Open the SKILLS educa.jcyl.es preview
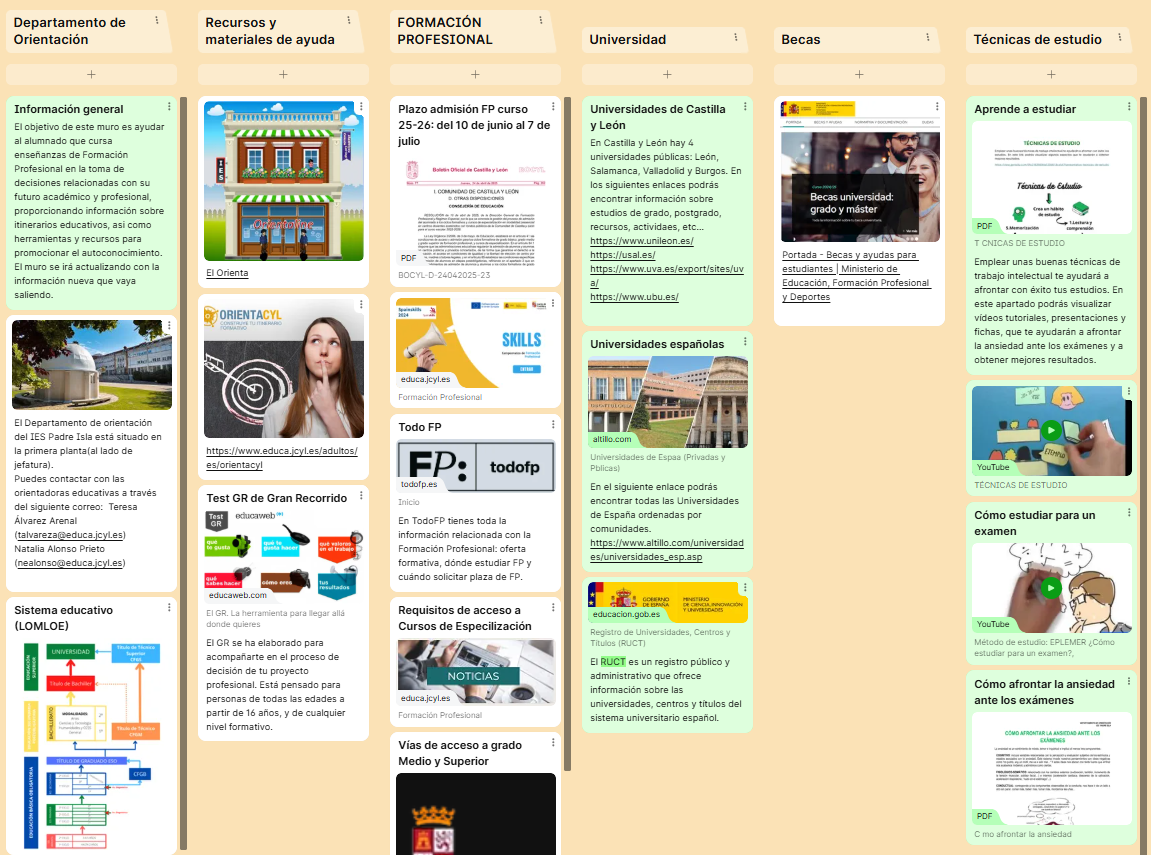1151x855 pixels. (475, 343)
